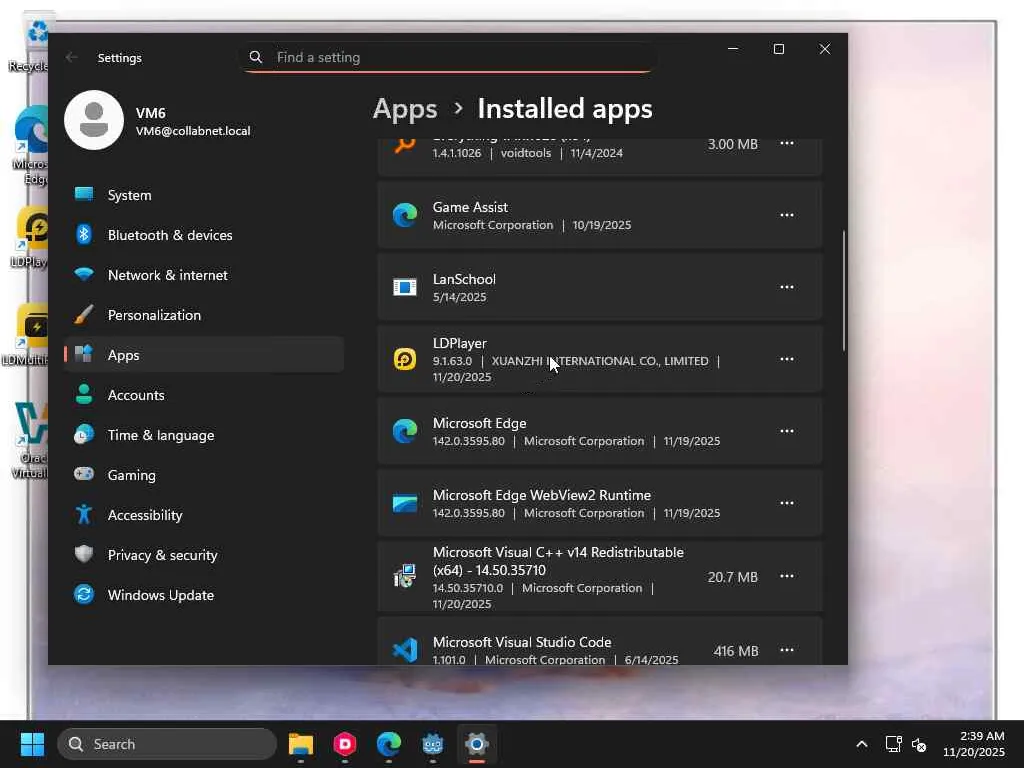Viewport: 1024px width, 768px height.
Task: Click the Time & language clock icon
Action: (84, 434)
